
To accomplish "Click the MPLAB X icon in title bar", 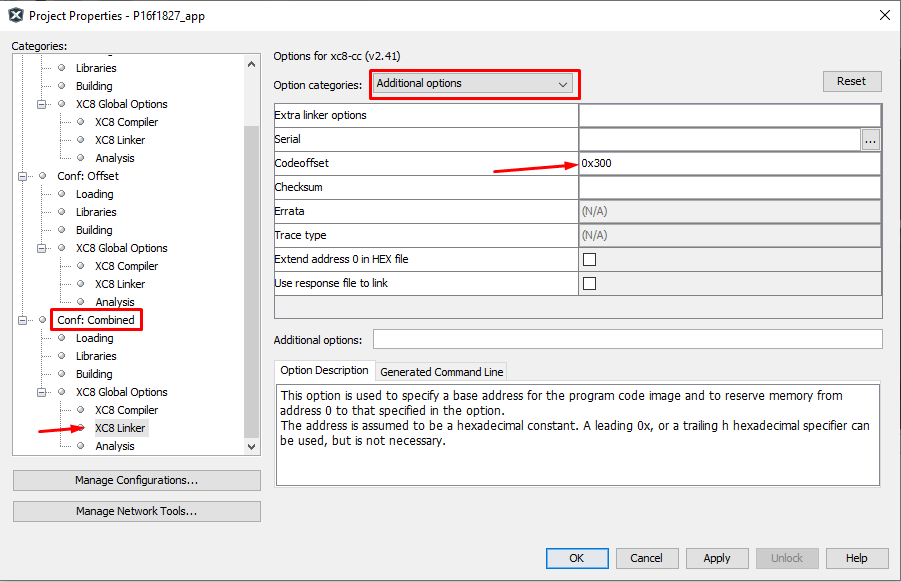I will click(x=15, y=15).
